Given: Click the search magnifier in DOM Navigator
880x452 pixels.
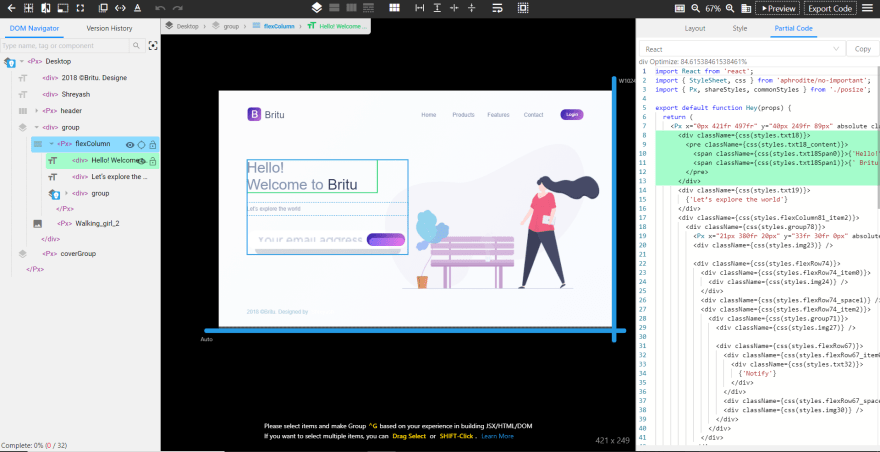Looking at the screenshot, I should (136, 45).
